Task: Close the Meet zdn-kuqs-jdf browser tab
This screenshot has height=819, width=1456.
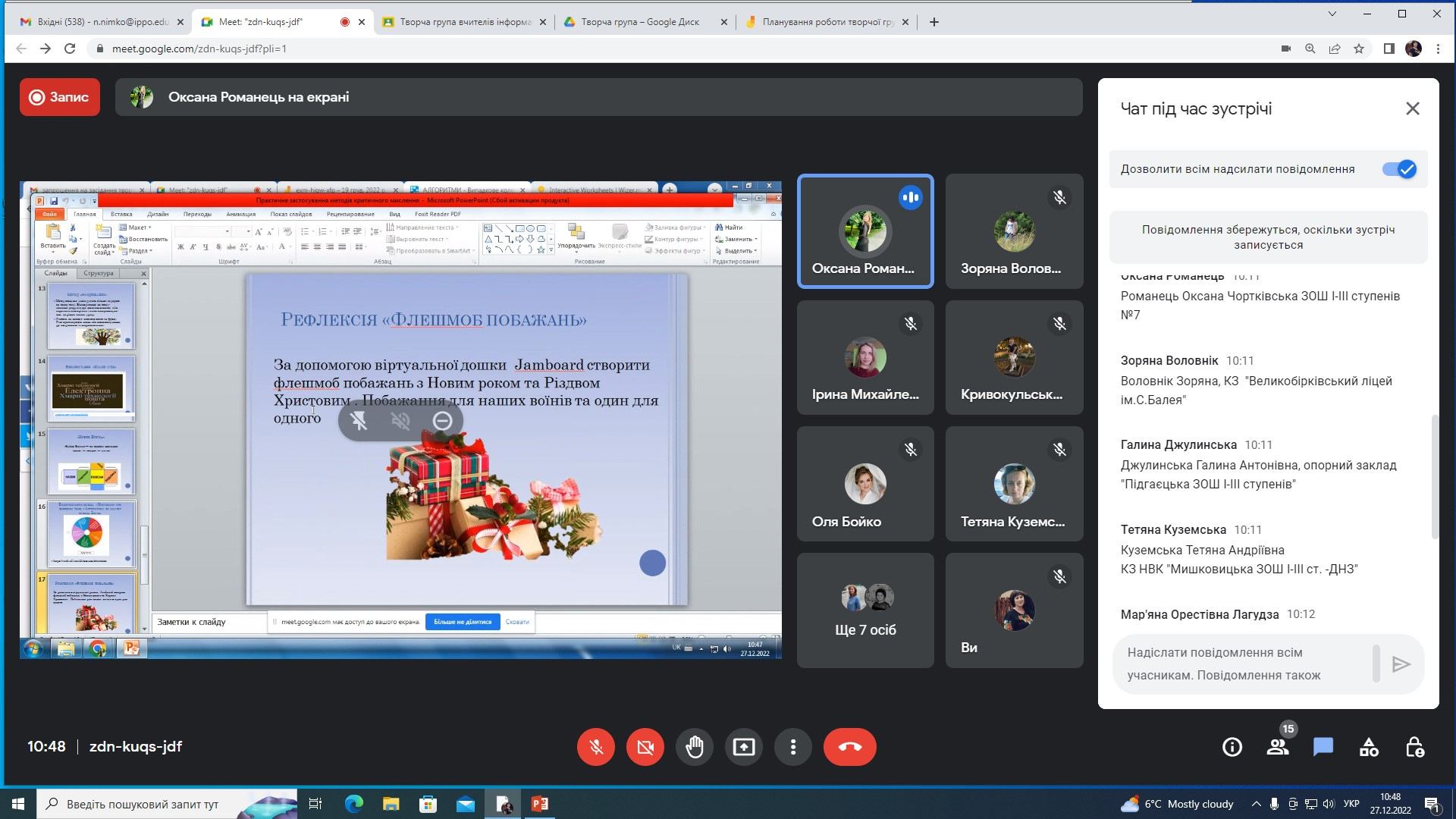Action: [362, 22]
